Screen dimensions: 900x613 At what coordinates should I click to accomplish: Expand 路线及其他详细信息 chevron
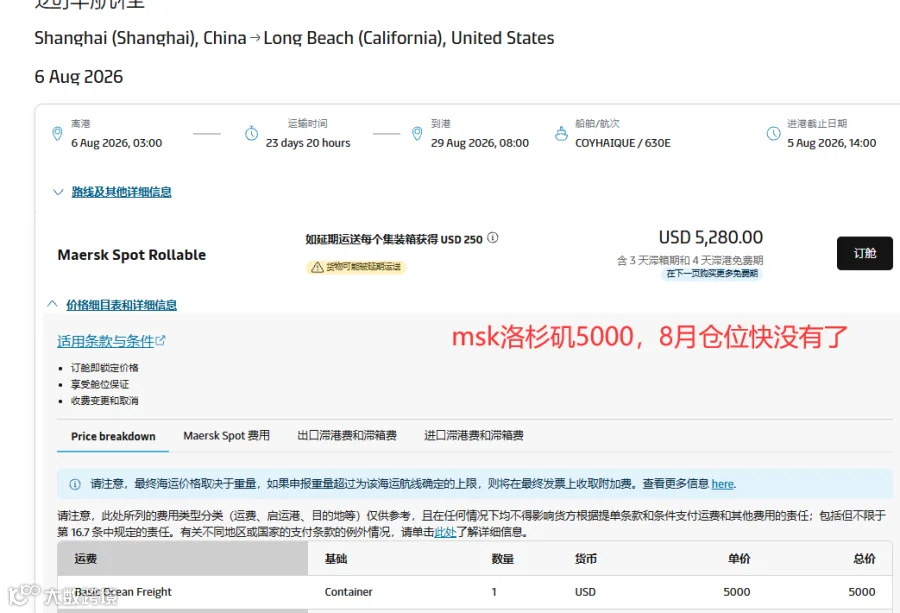pyautogui.click(x=58, y=192)
